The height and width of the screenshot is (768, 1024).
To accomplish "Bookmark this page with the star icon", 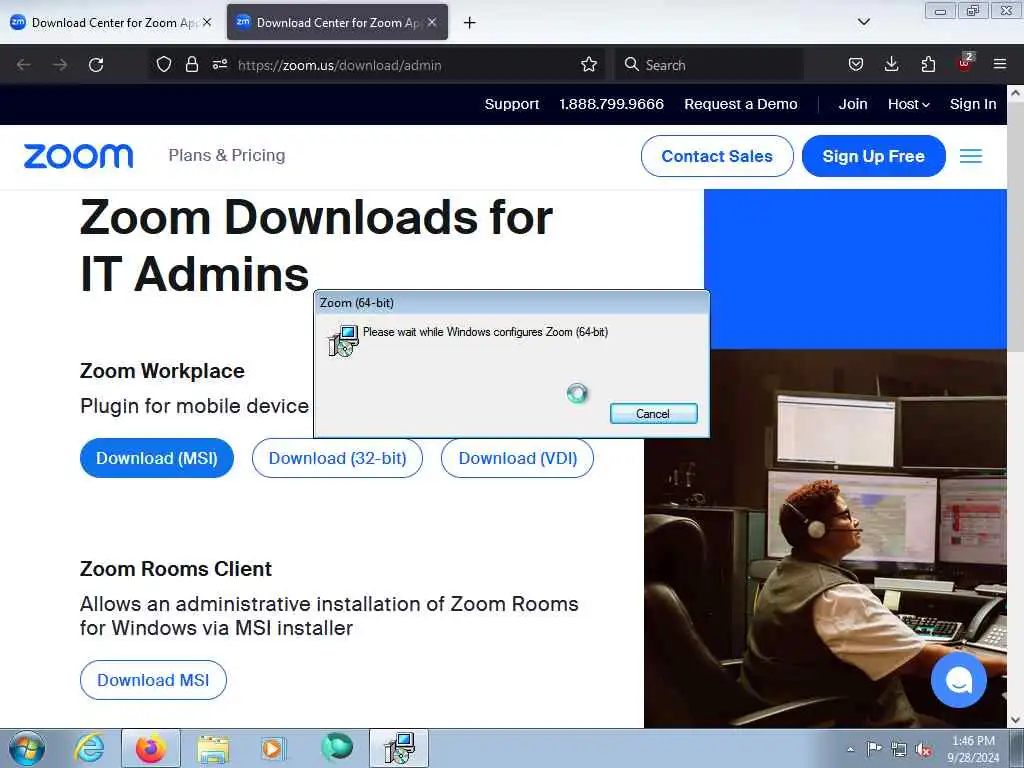I will point(589,64).
